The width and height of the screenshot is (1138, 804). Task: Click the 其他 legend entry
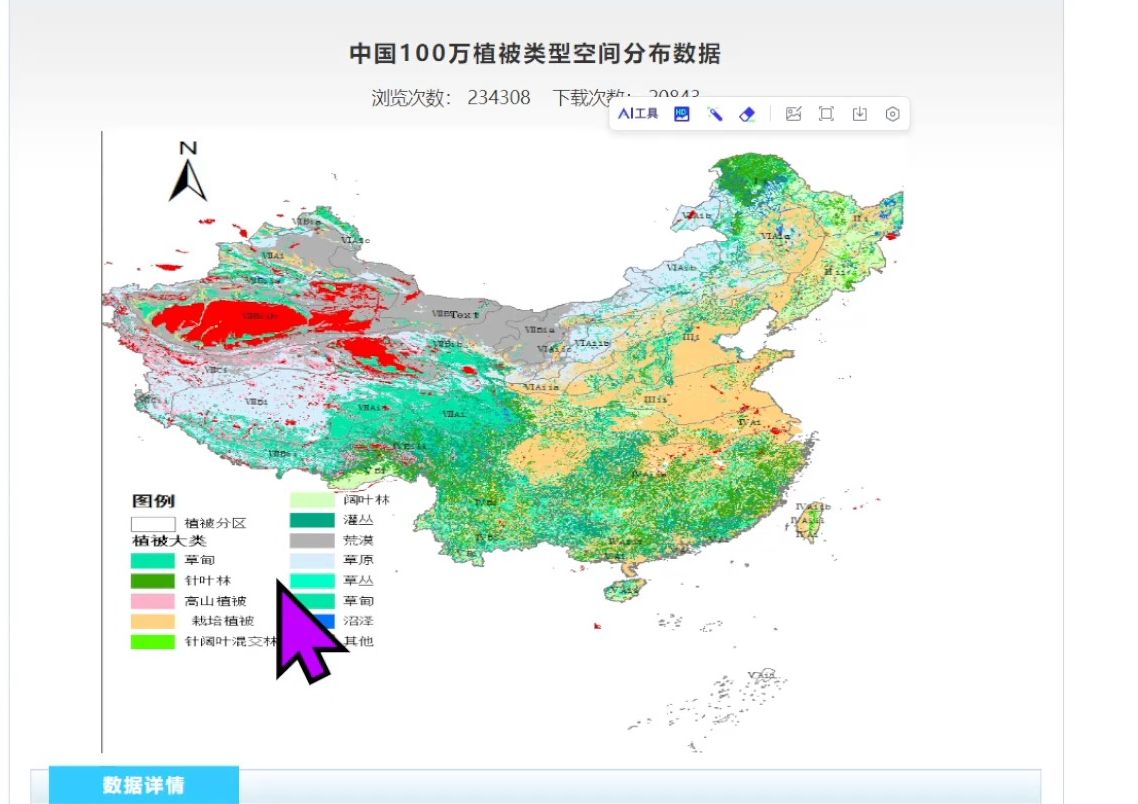pos(360,641)
